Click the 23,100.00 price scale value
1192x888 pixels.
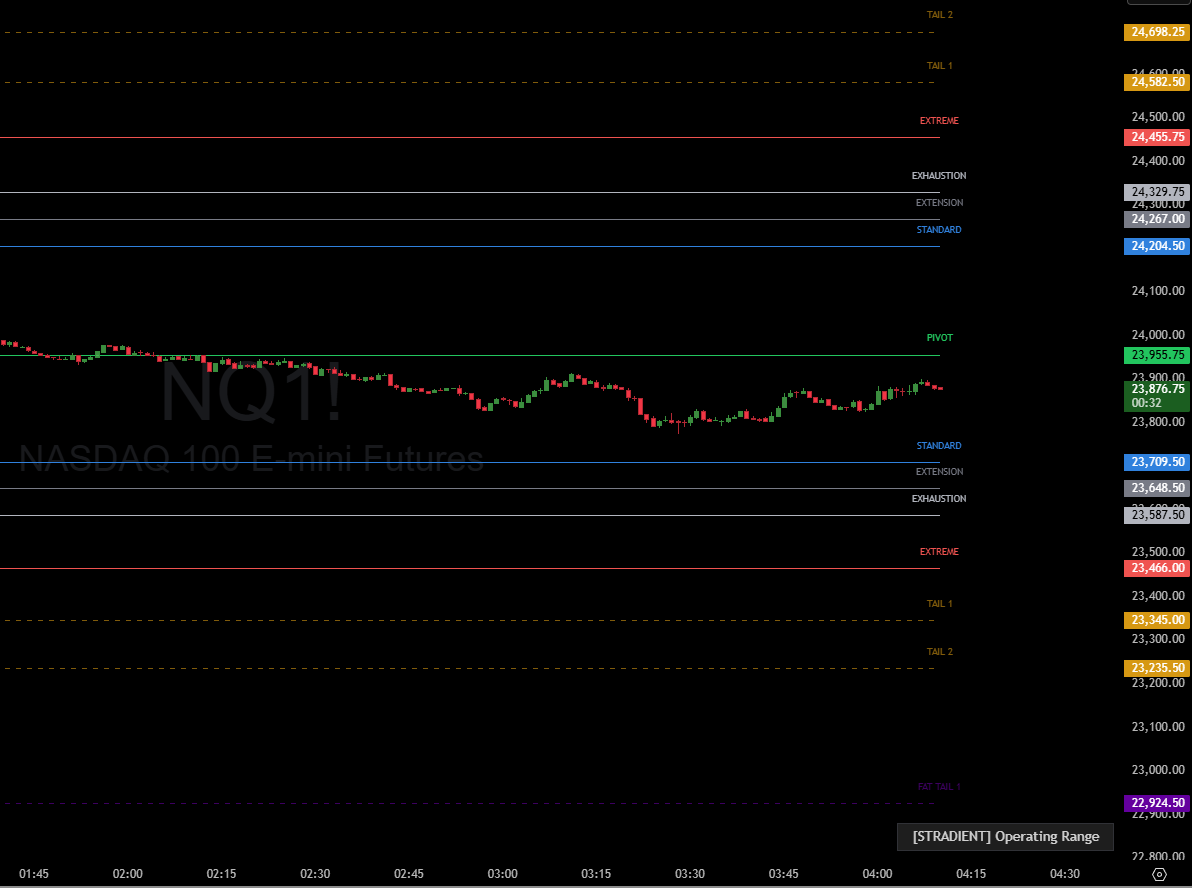[x=1158, y=727]
